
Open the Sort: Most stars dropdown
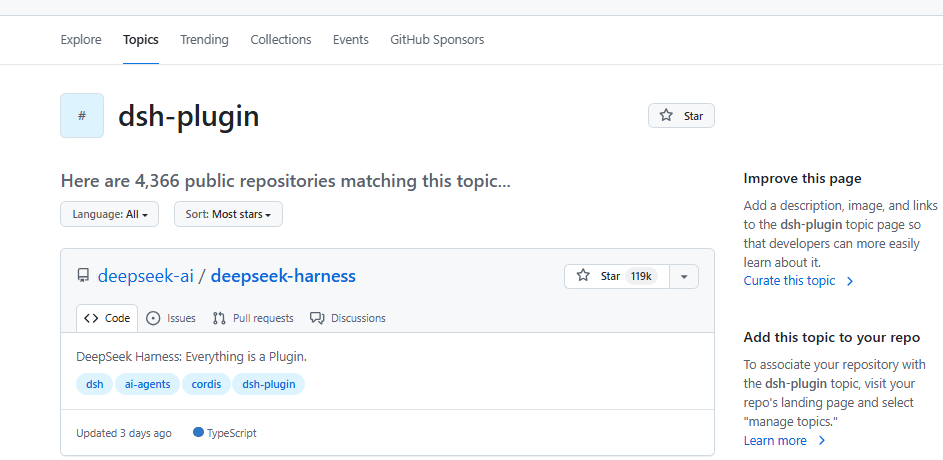[x=229, y=214]
